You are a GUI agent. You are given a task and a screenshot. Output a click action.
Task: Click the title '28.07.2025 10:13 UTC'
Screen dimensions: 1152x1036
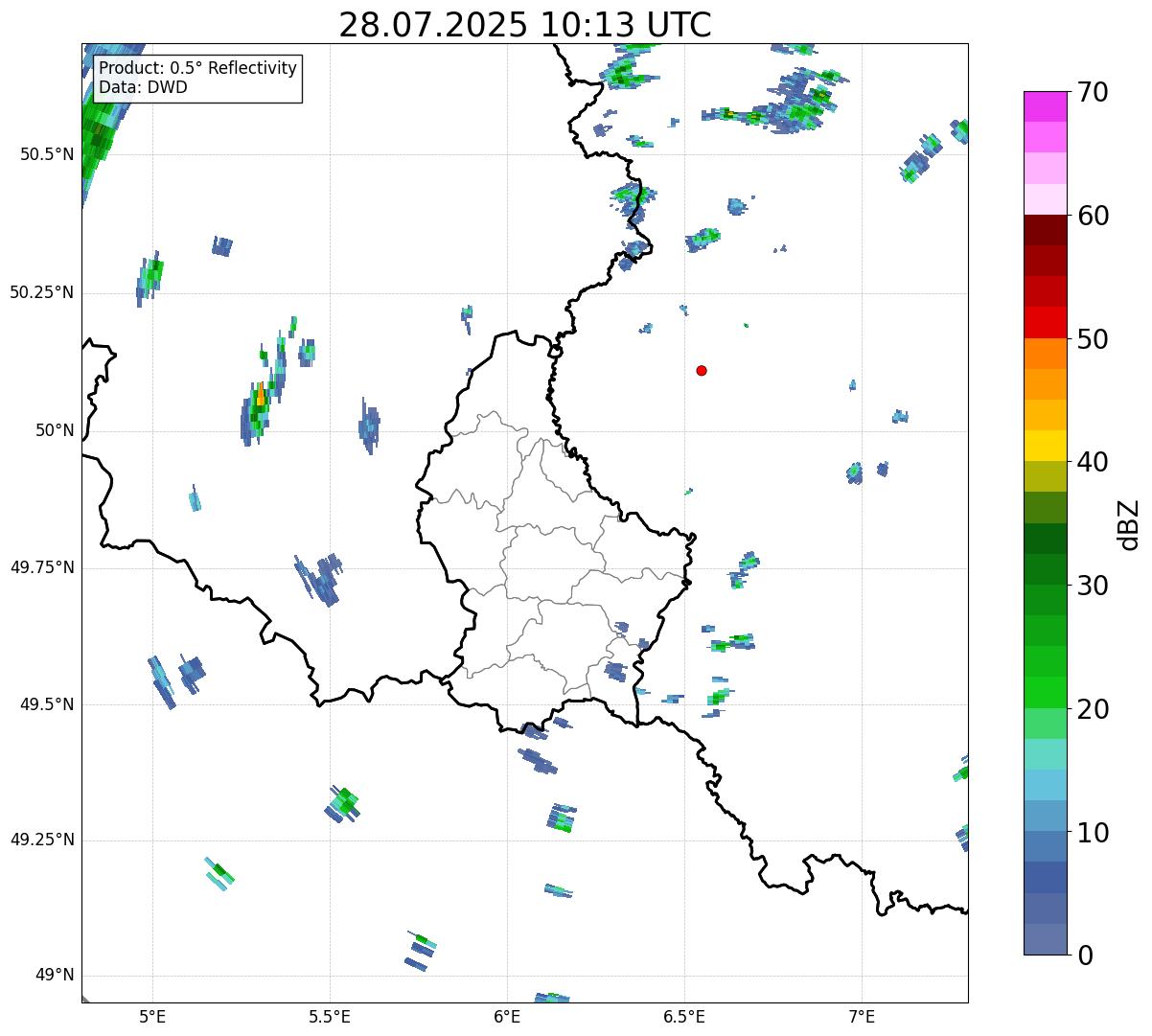click(525, 25)
